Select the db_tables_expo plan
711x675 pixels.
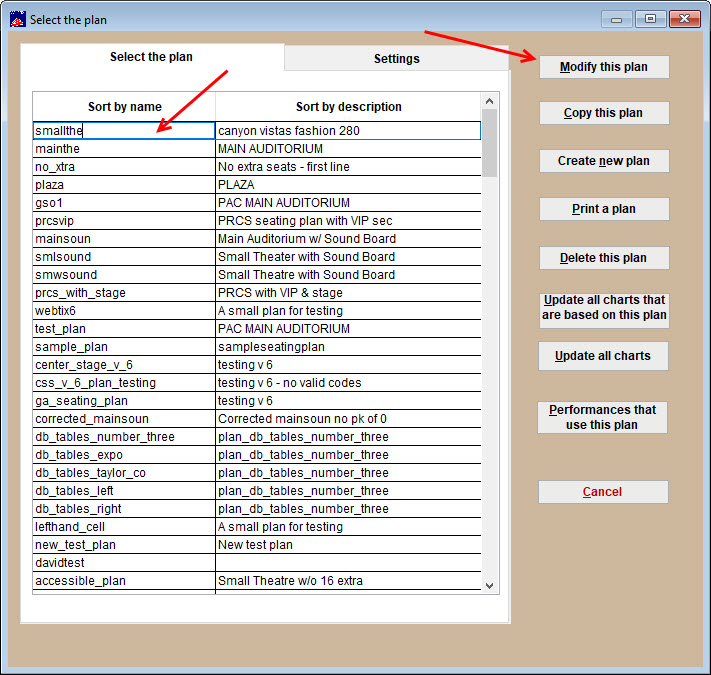(124, 455)
